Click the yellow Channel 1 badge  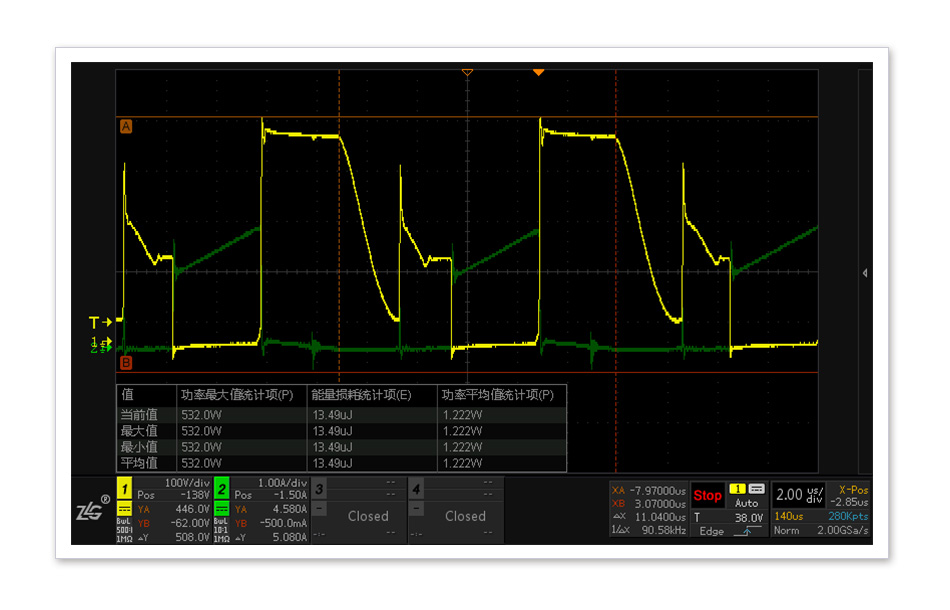tap(123, 488)
